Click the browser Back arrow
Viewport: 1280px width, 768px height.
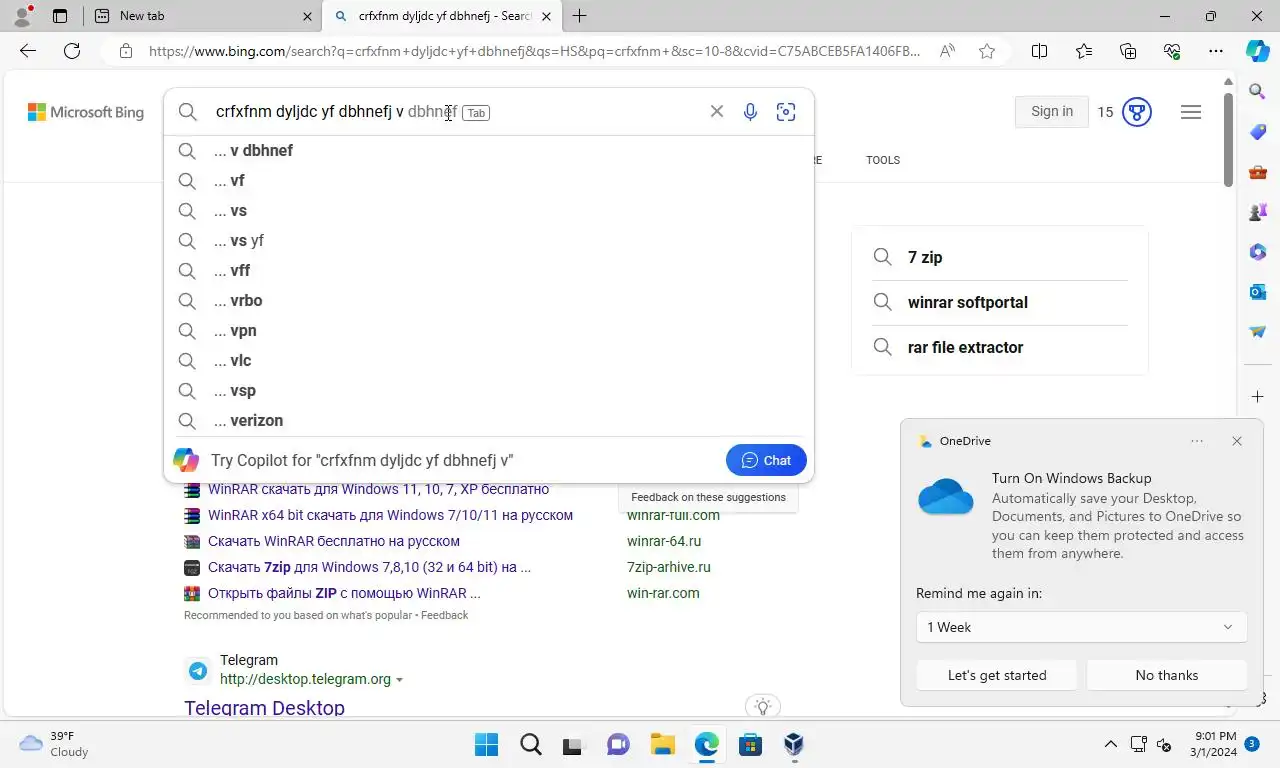pos(28,51)
